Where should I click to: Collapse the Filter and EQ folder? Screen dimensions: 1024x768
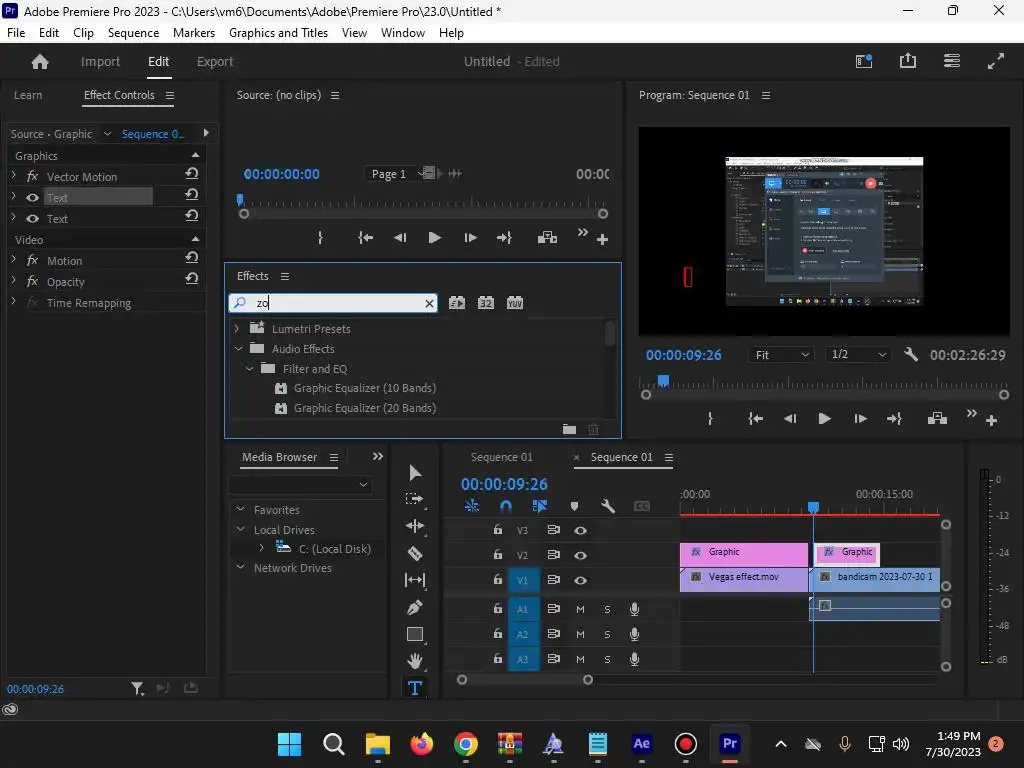(x=249, y=368)
